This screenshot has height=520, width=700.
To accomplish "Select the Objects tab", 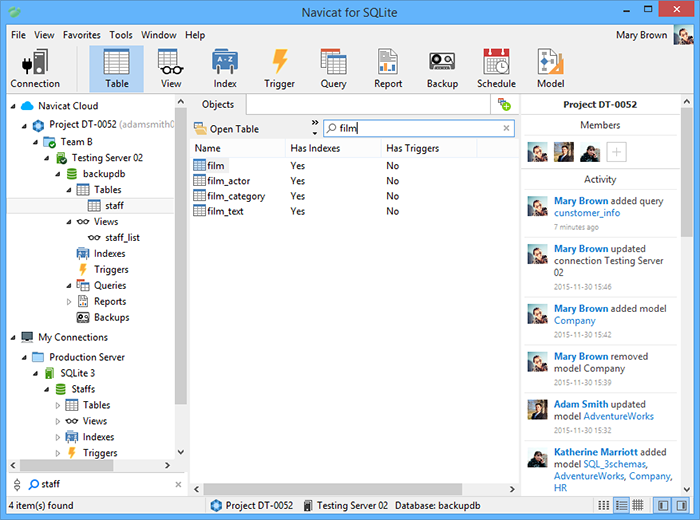I will pyautogui.click(x=218, y=104).
